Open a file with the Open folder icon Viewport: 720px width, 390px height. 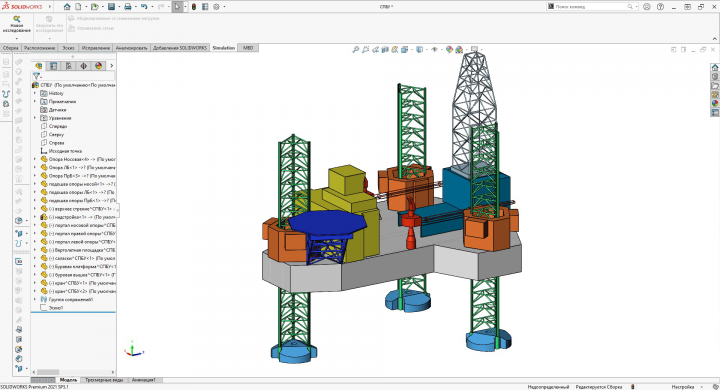94,6
